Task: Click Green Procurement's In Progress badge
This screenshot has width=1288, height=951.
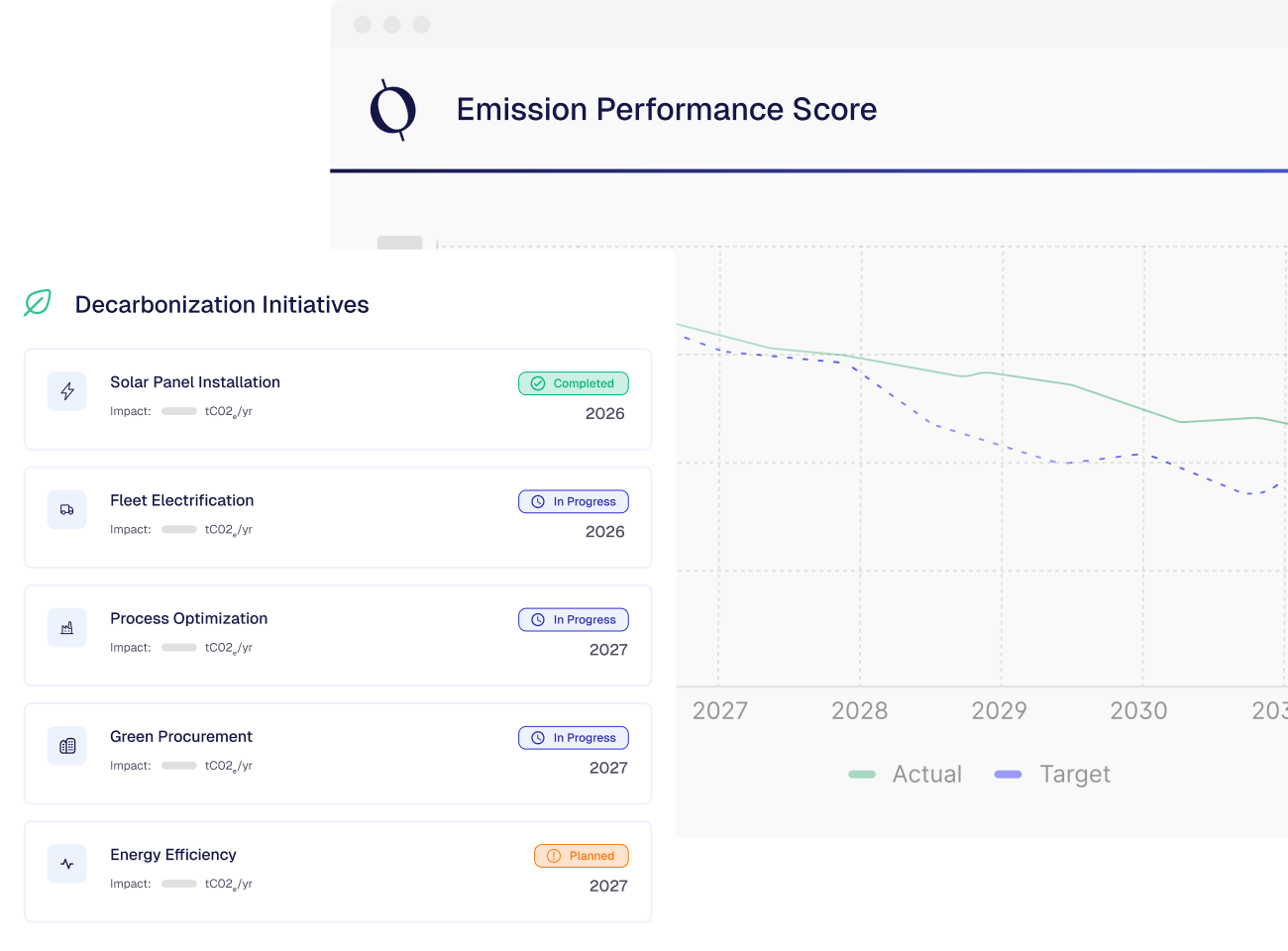Action: tap(574, 738)
